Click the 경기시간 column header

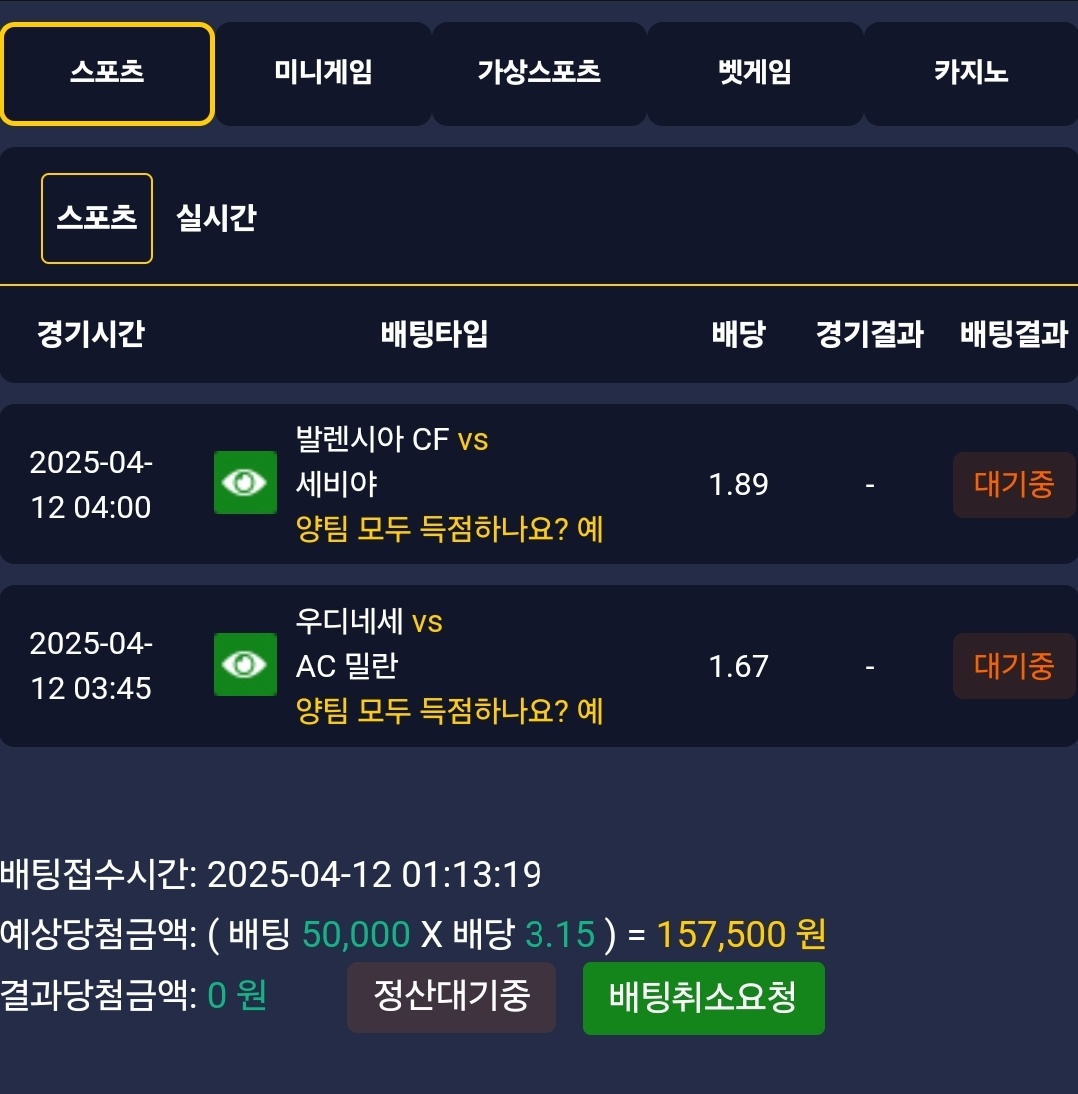click(x=91, y=334)
